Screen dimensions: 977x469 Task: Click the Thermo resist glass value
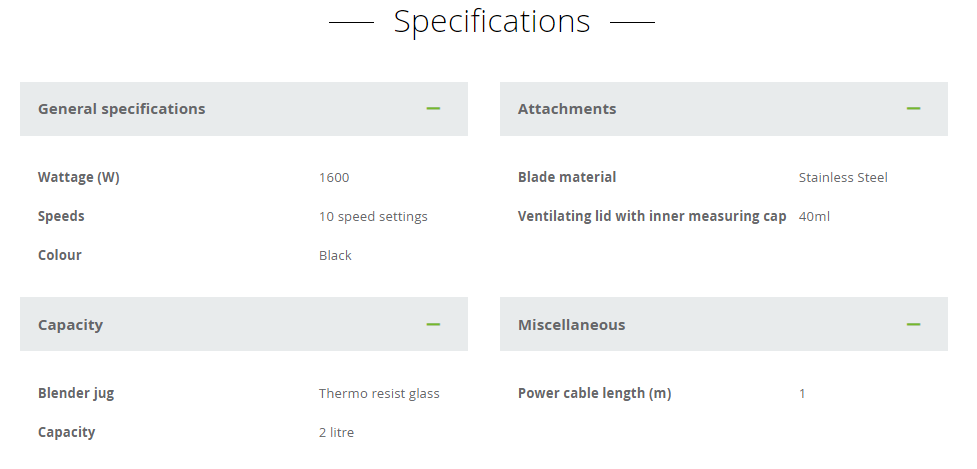point(379,394)
